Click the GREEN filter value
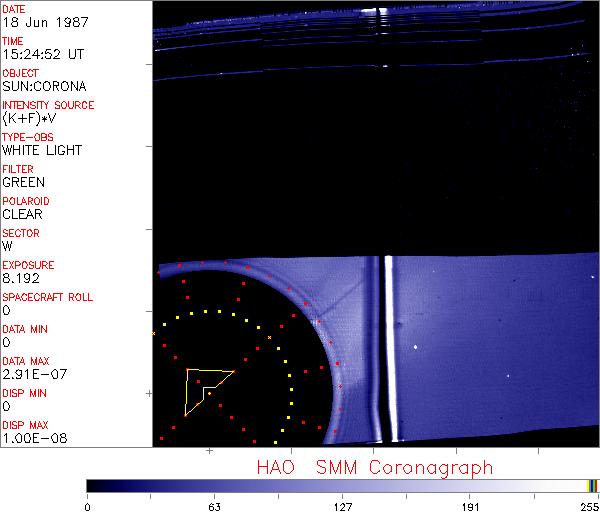The width and height of the screenshot is (600, 512). (23, 182)
